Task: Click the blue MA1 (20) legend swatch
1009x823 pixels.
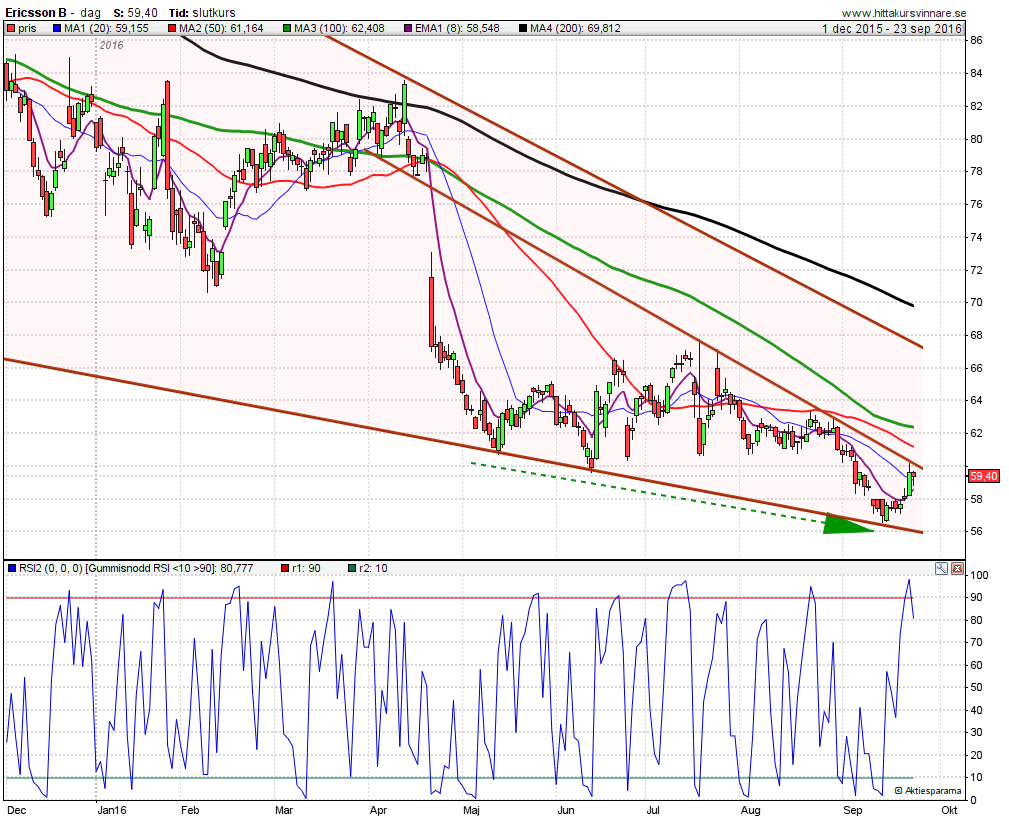Action: point(57,28)
